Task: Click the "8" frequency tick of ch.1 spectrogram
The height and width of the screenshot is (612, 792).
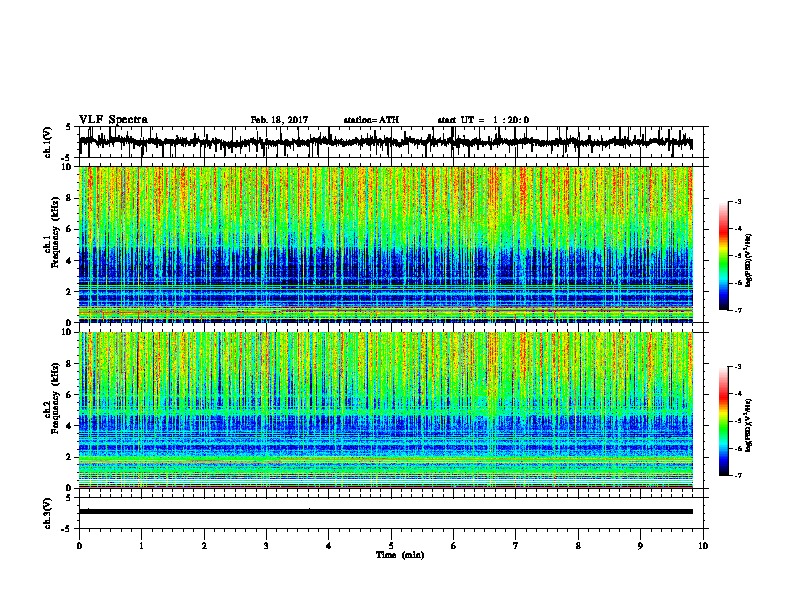Action: pyautogui.click(x=70, y=198)
